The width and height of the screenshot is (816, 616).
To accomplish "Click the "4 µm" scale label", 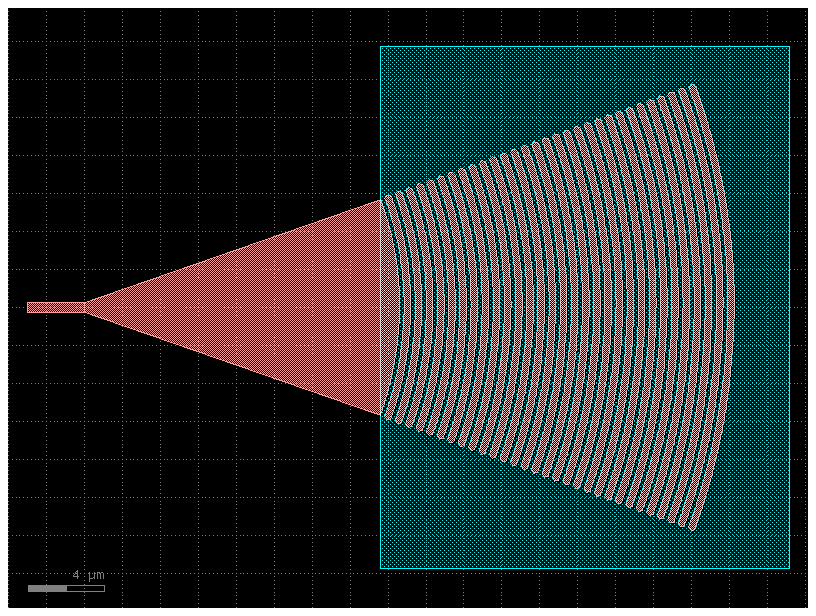I will click(x=88, y=575).
